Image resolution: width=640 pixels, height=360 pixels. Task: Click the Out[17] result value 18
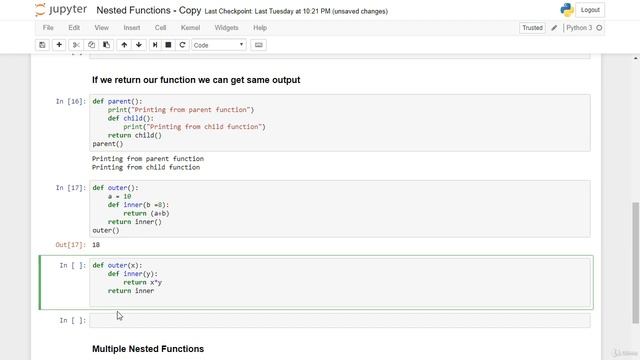(x=96, y=245)
